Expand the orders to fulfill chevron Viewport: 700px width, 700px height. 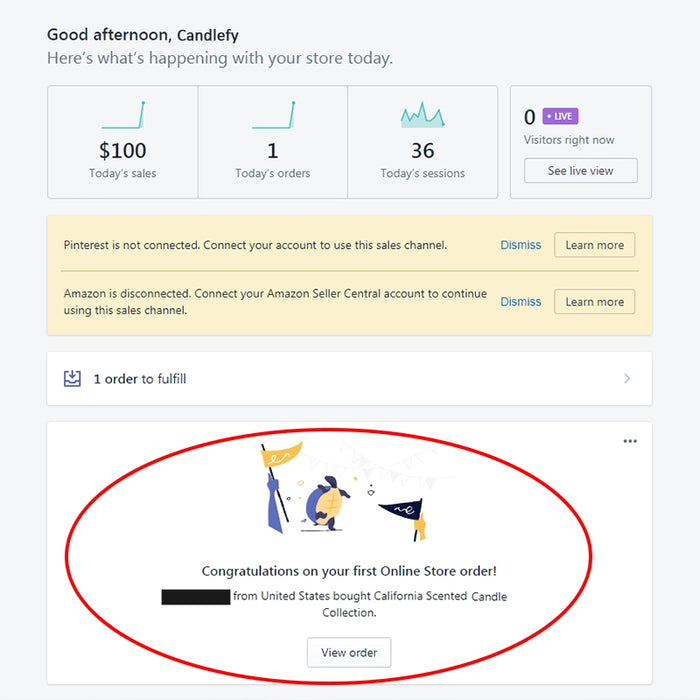pos(627,378)
